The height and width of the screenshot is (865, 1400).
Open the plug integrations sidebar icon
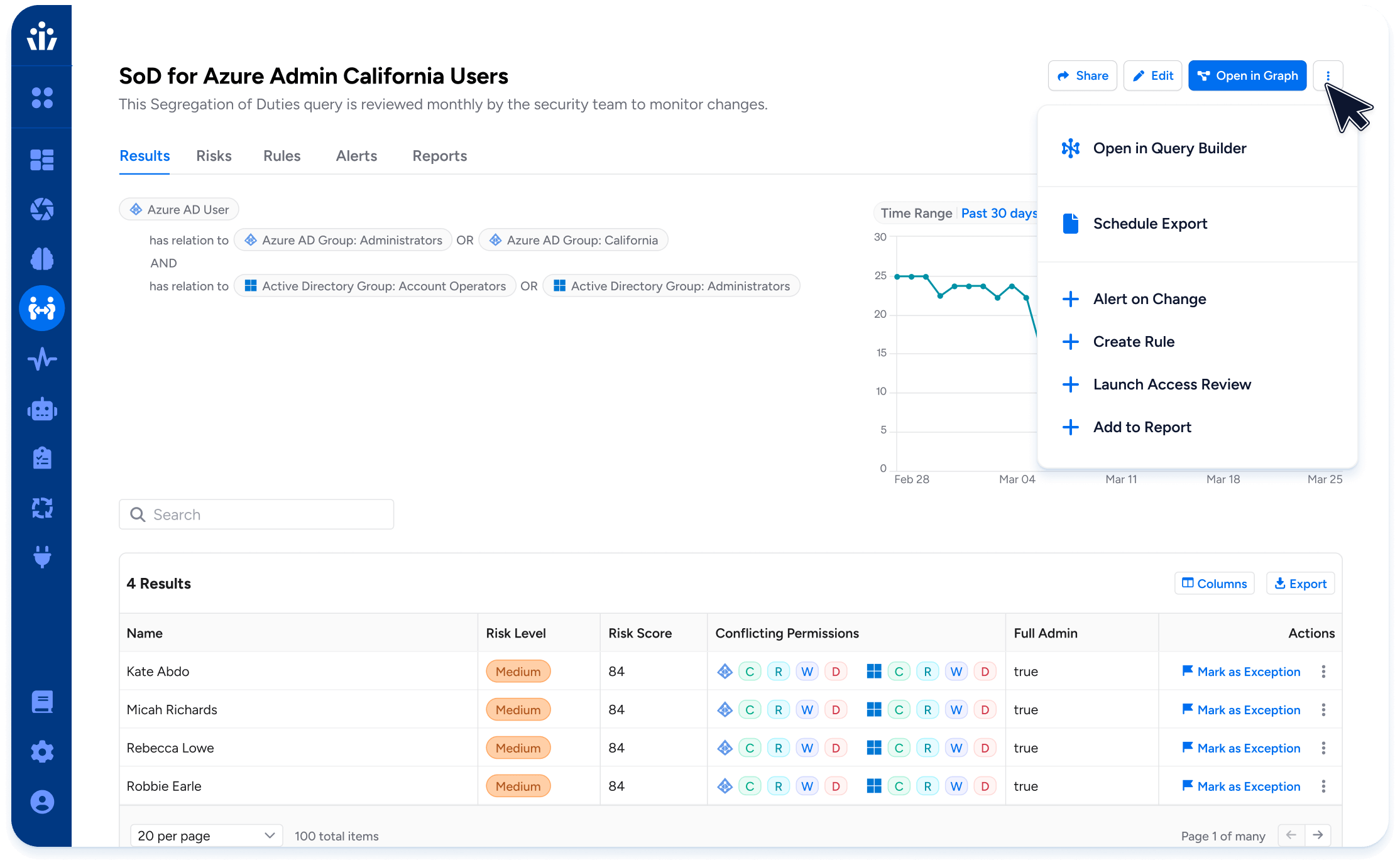(41, 557)
